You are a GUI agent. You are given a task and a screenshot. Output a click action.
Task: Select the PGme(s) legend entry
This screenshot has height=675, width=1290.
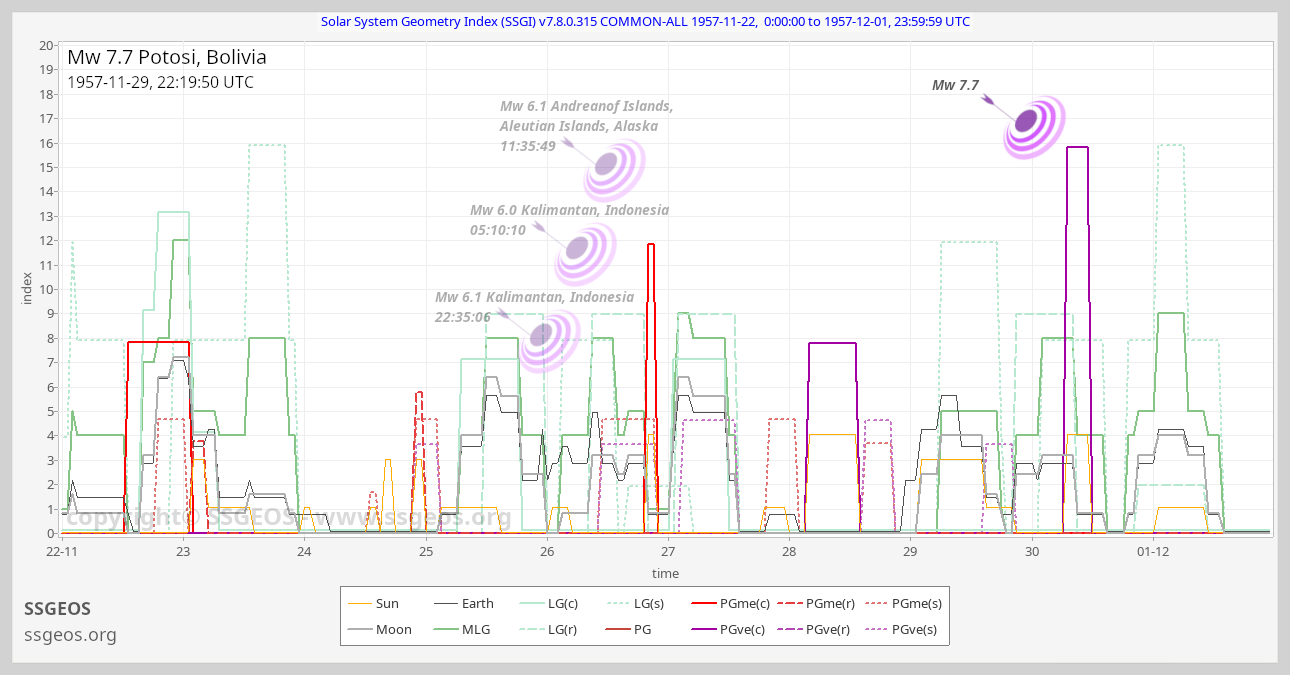point(903,603)
